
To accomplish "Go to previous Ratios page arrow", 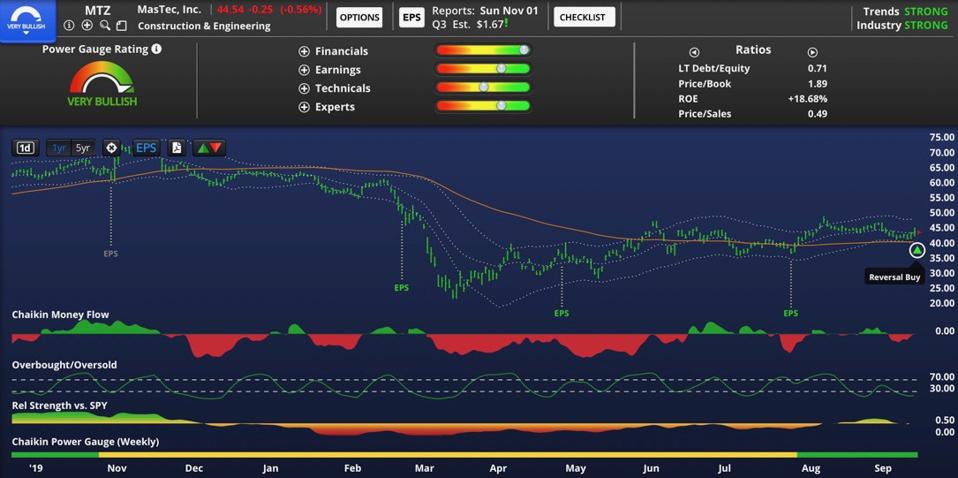I will [695, 53].
